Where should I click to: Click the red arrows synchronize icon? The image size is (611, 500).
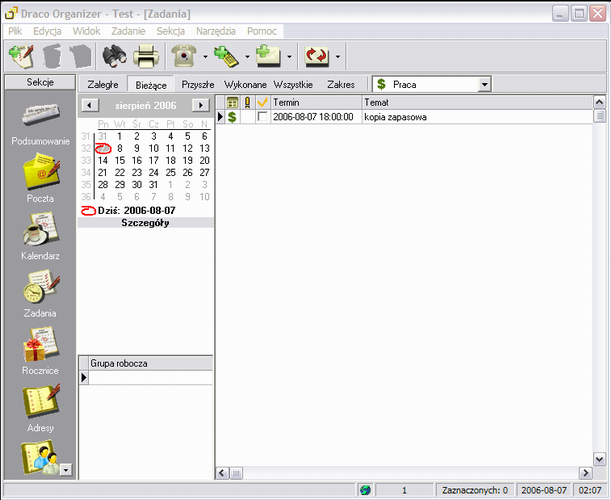(317, 57)
